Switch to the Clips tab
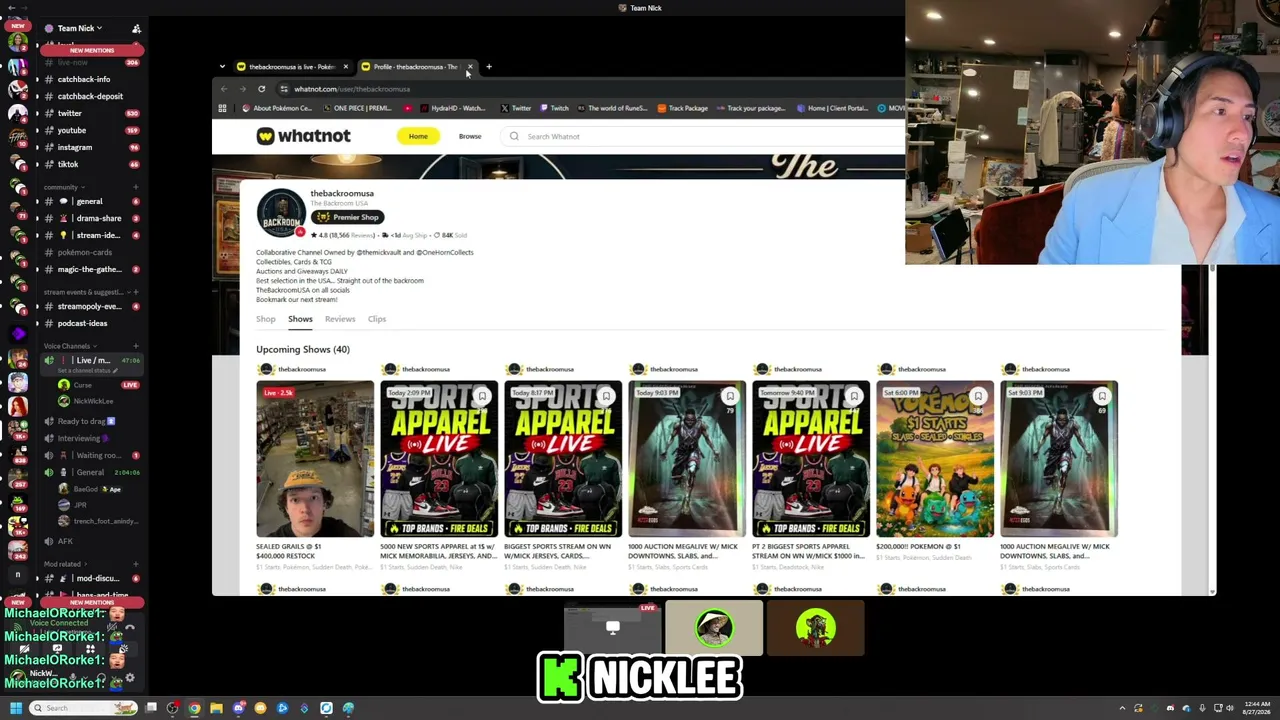Image resolution: width=1280 pixels, height=720 pixels. pyautogui.click(x=377, y=319)
